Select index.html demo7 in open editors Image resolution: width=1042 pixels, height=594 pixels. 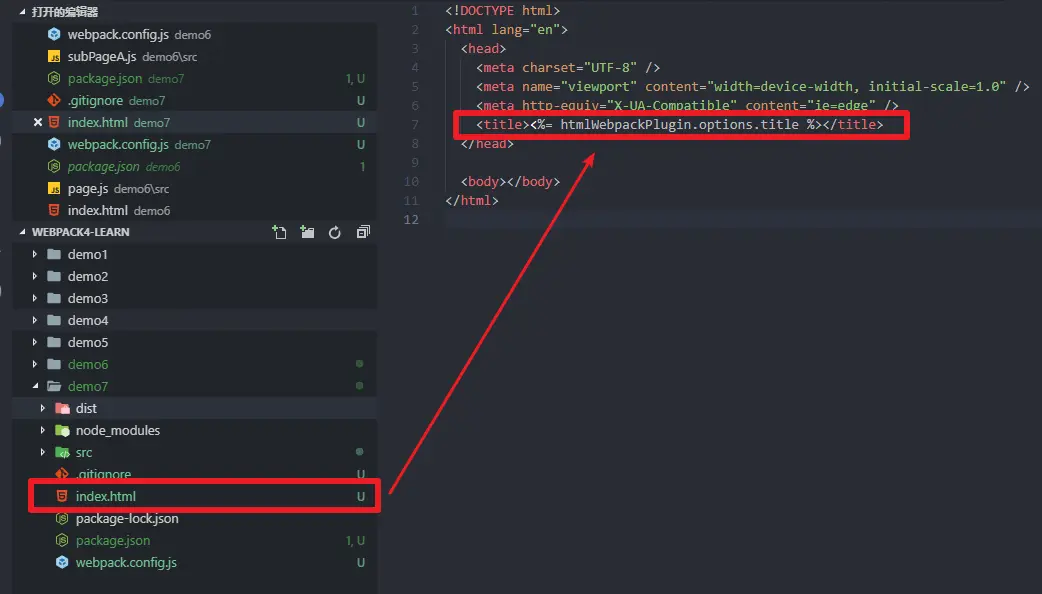click(x=195, y=122)
